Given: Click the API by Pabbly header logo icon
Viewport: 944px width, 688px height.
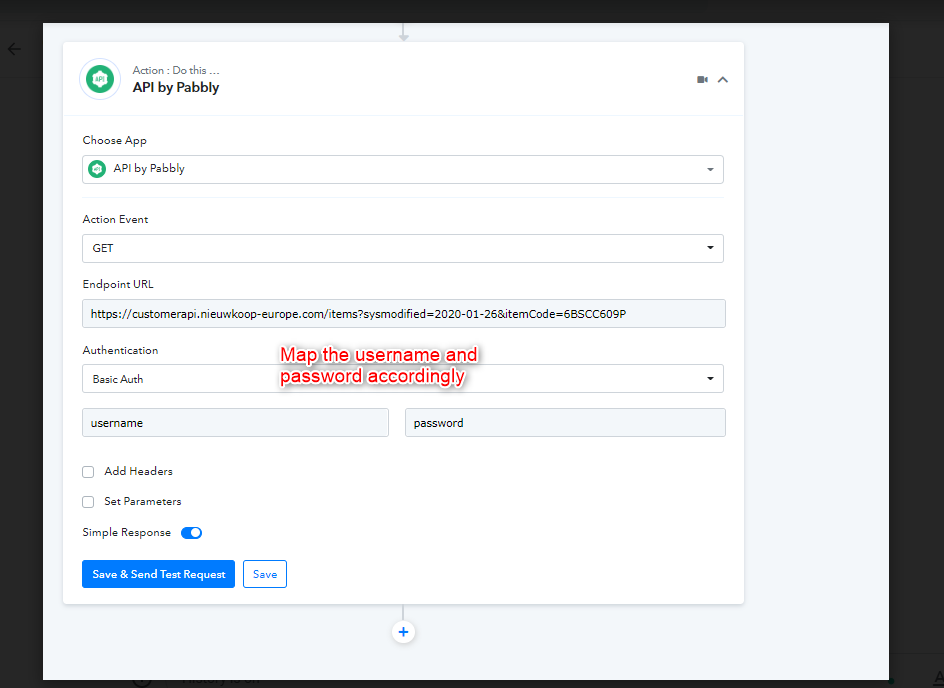Looking at the screenshot, I should pos(100,79).
